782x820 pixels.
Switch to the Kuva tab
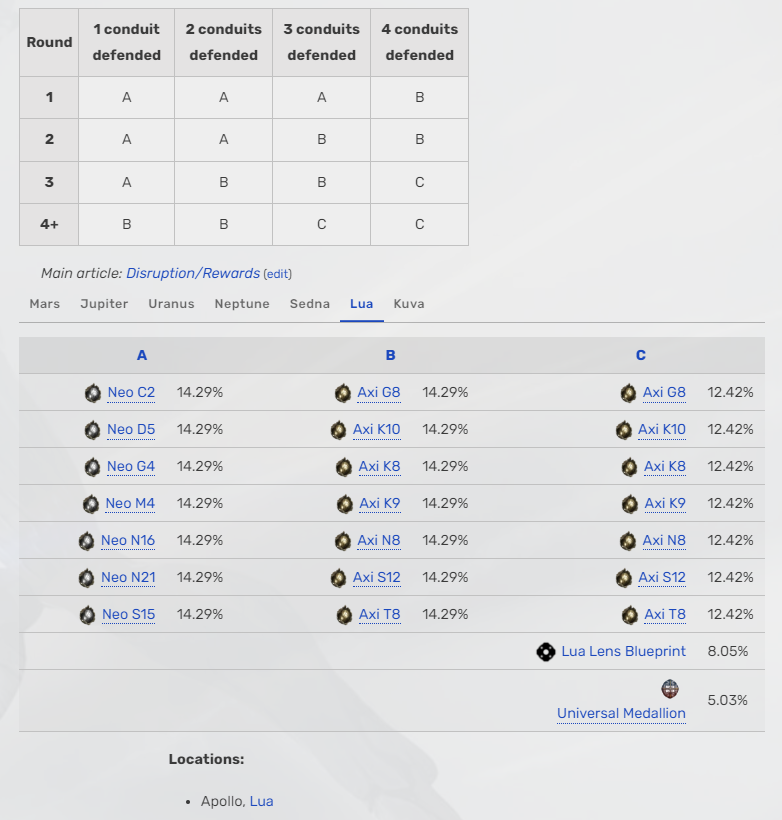click(x=409, y=304)
